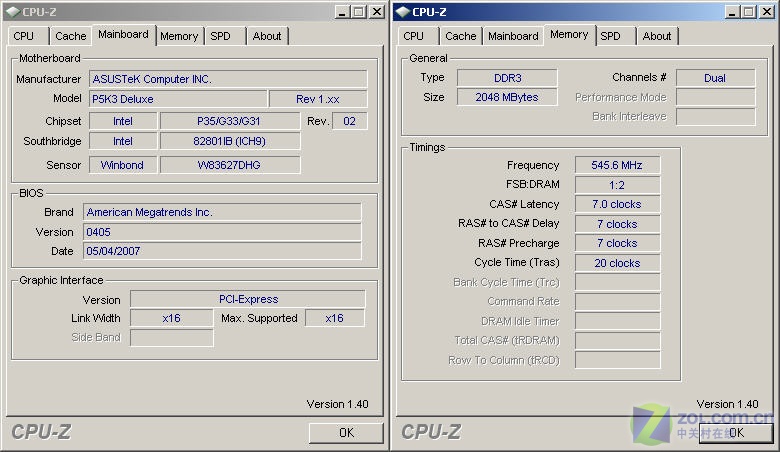
Task: Click the empty Side Band field
Action: [172, 338]
